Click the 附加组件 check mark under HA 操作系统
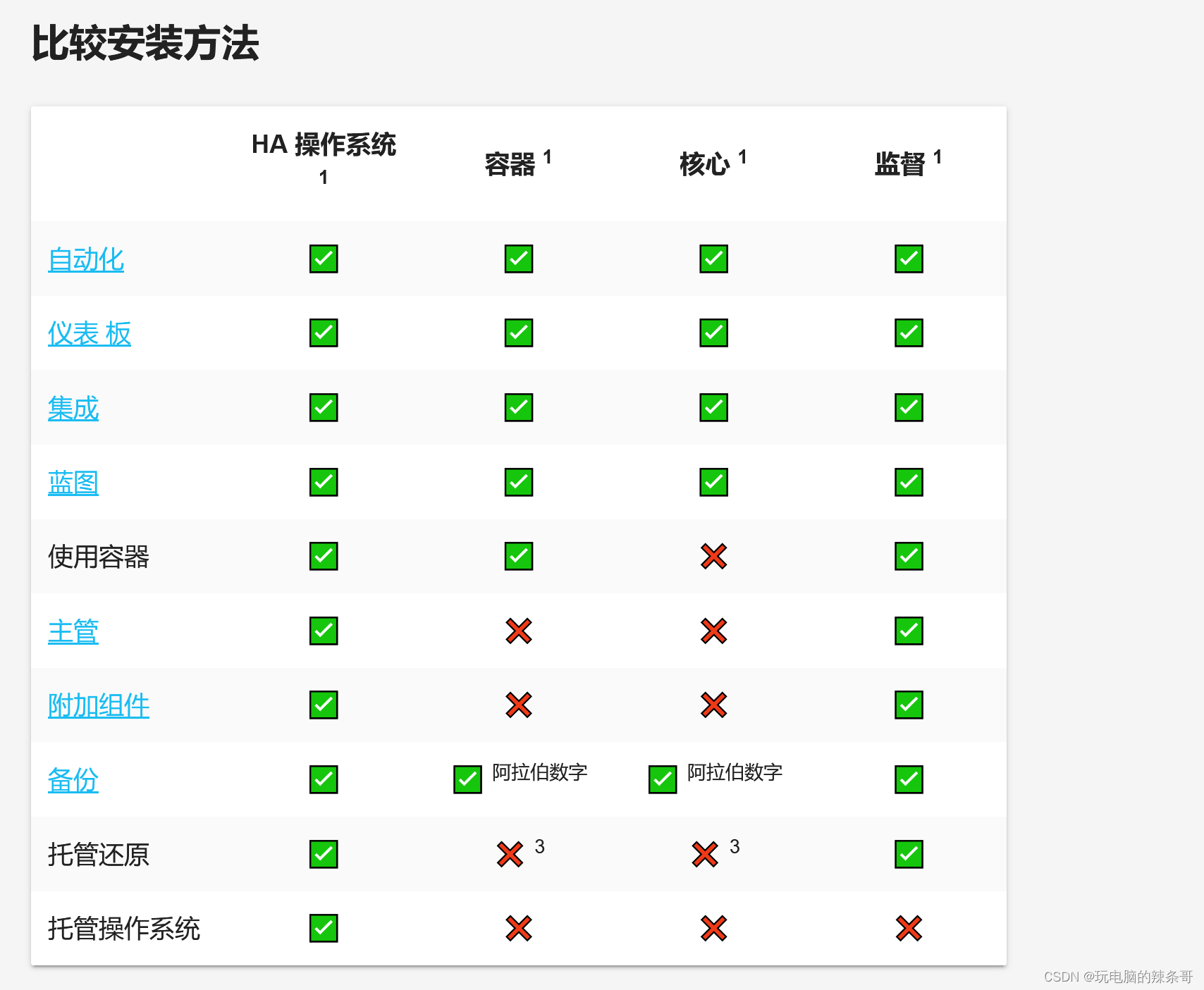 pyautogui.click(x=324, y=705)
